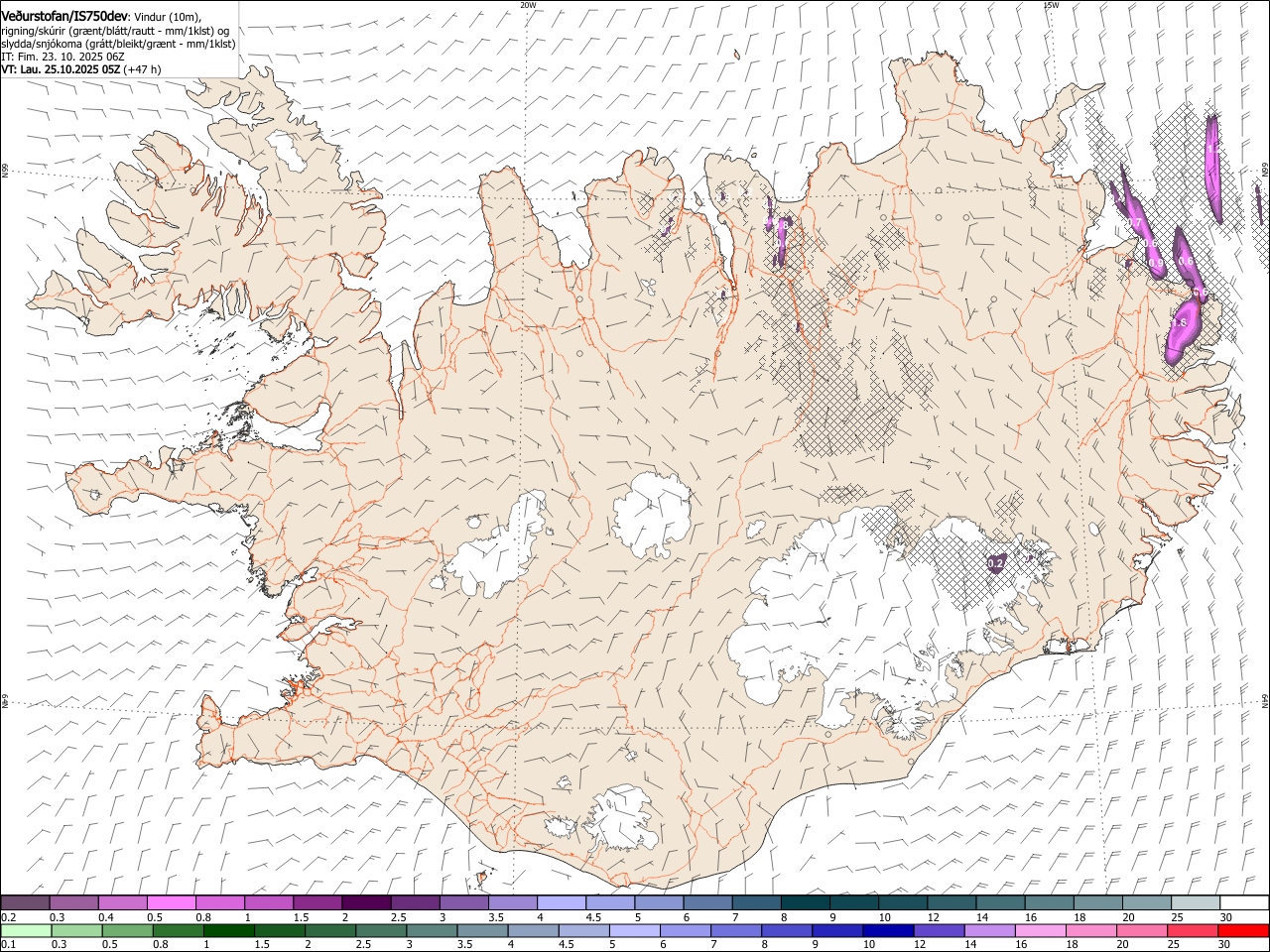Screen dimensions: 1270x952
Task: Click the upper legend swatch labelled 0.2
Action: (26, 903)
